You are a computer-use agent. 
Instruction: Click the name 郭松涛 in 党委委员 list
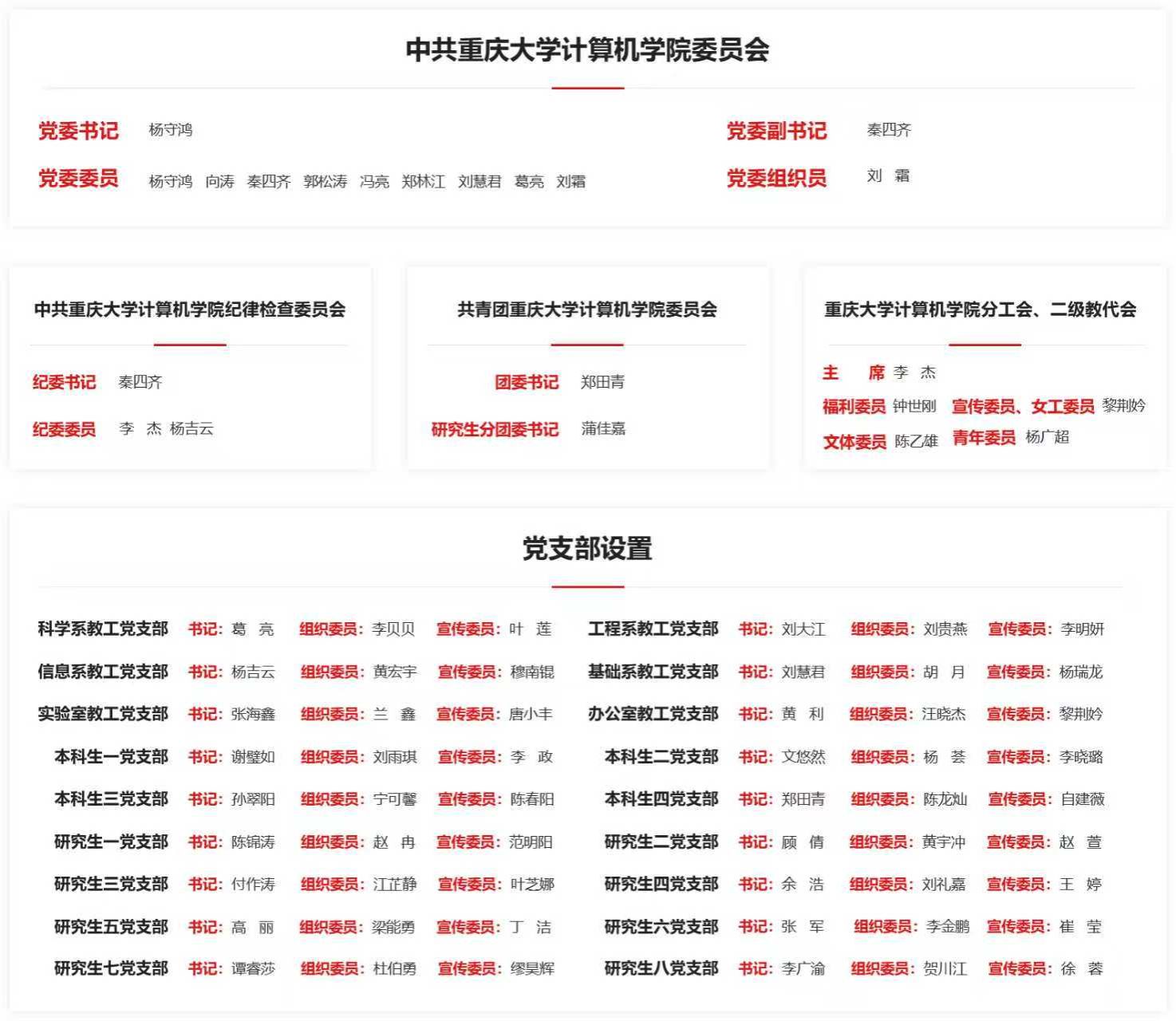325,182
